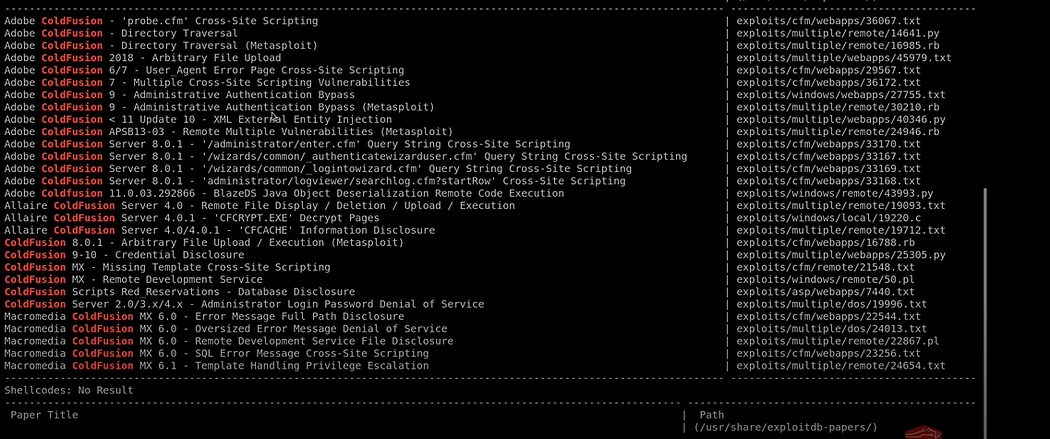Click the 'Shellcodes: No Result' text

click(69, 389)
